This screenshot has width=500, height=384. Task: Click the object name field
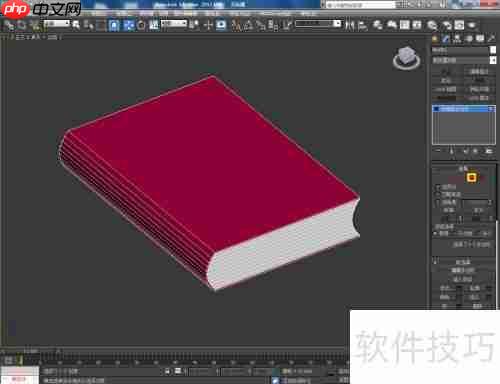[460, 50]
